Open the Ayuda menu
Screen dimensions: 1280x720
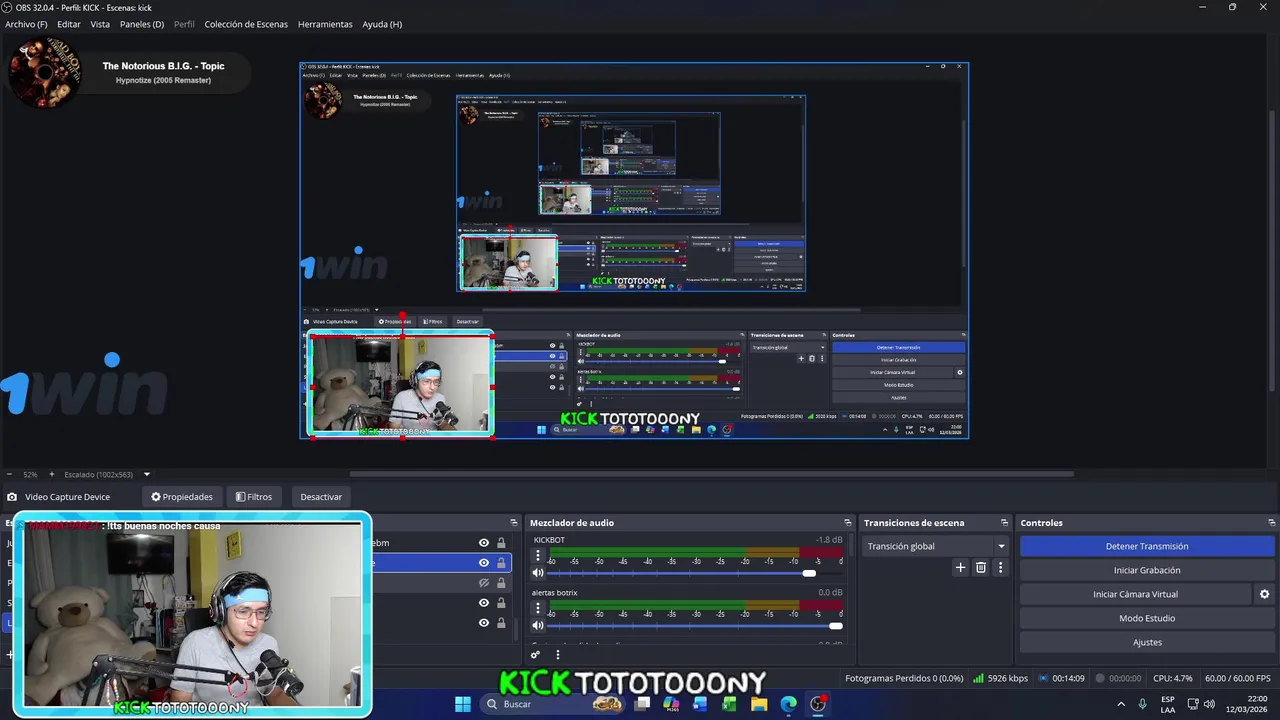pos(382,24)
